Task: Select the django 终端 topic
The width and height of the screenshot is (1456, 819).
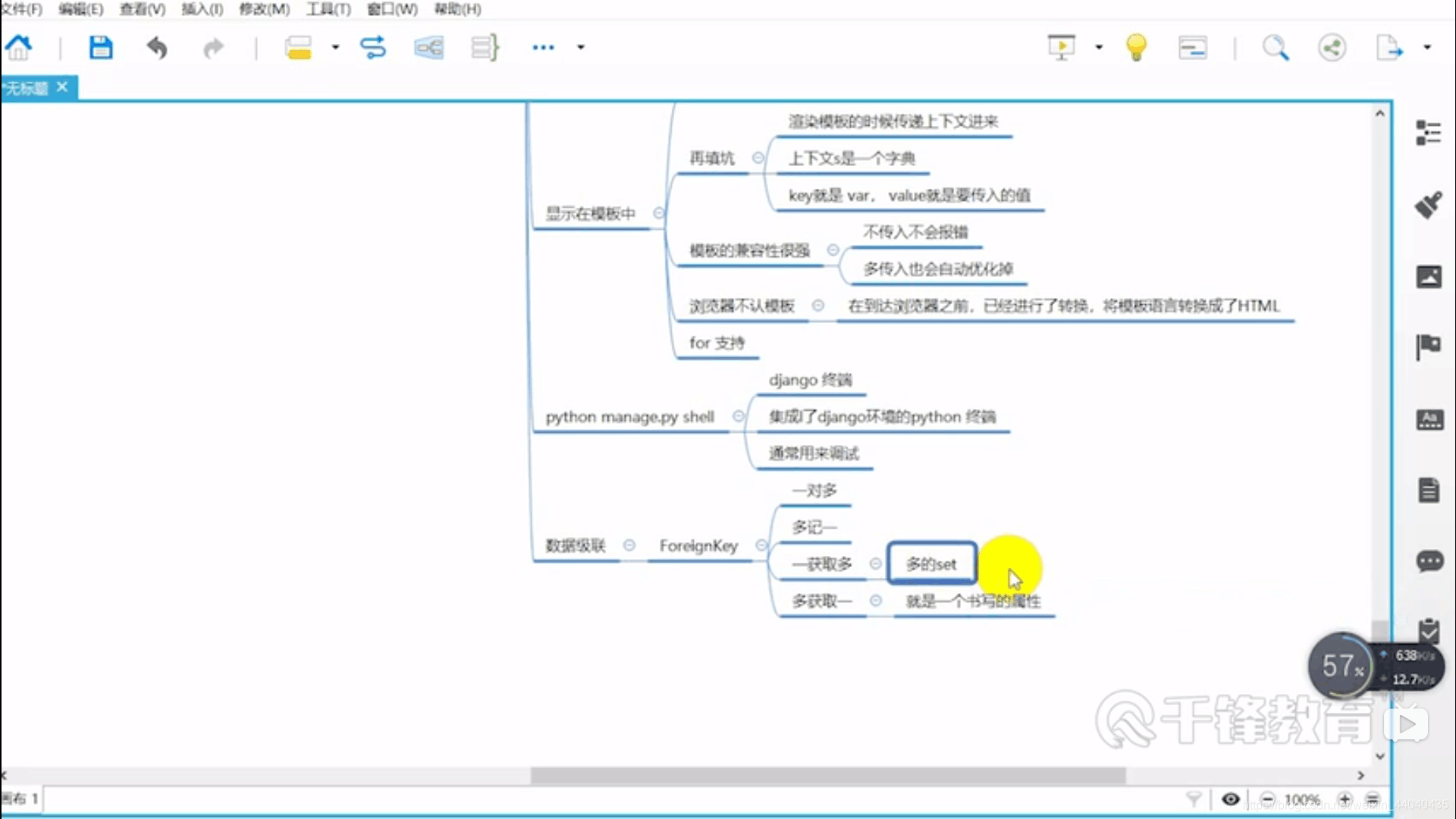Action: [811, 380]
